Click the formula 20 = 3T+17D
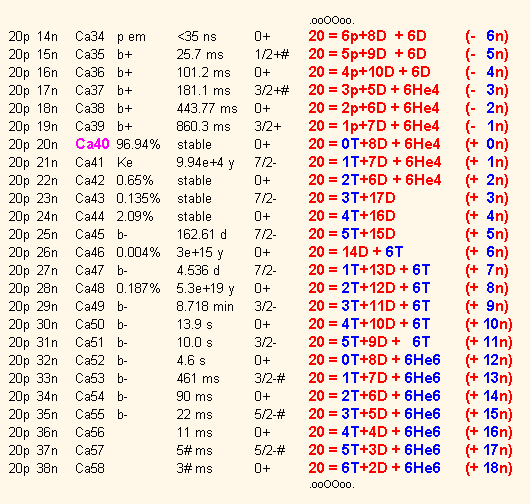This screenshot has width=530, height=504. 352,198
